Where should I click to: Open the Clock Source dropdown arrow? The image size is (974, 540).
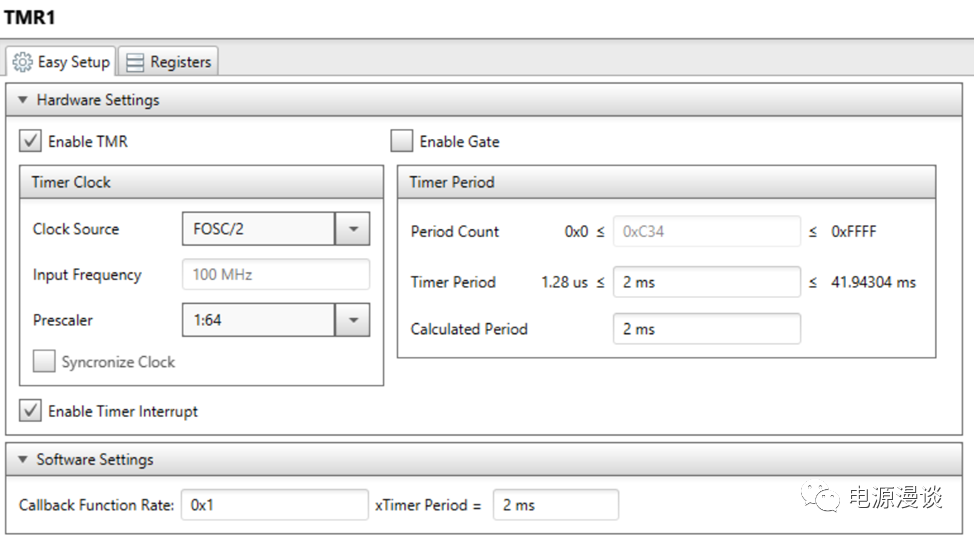tap(352, 229)
